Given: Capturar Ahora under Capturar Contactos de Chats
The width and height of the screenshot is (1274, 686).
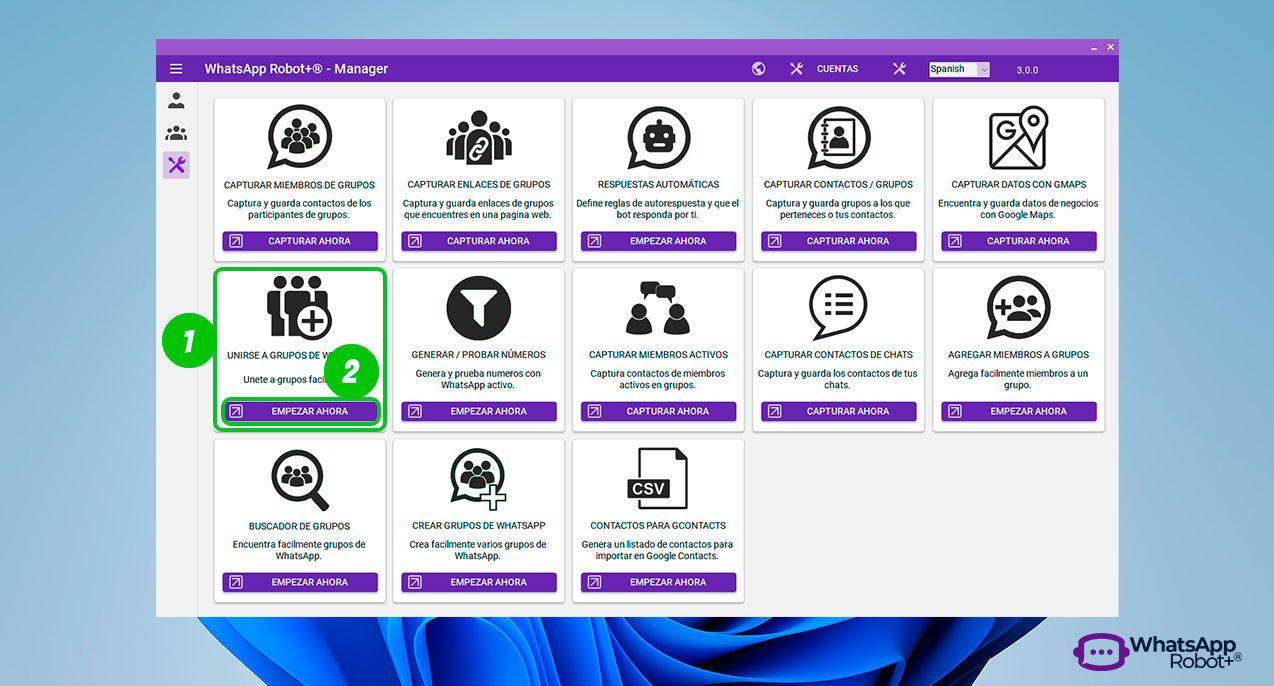Looking at the screenshot, I should 839,411.
